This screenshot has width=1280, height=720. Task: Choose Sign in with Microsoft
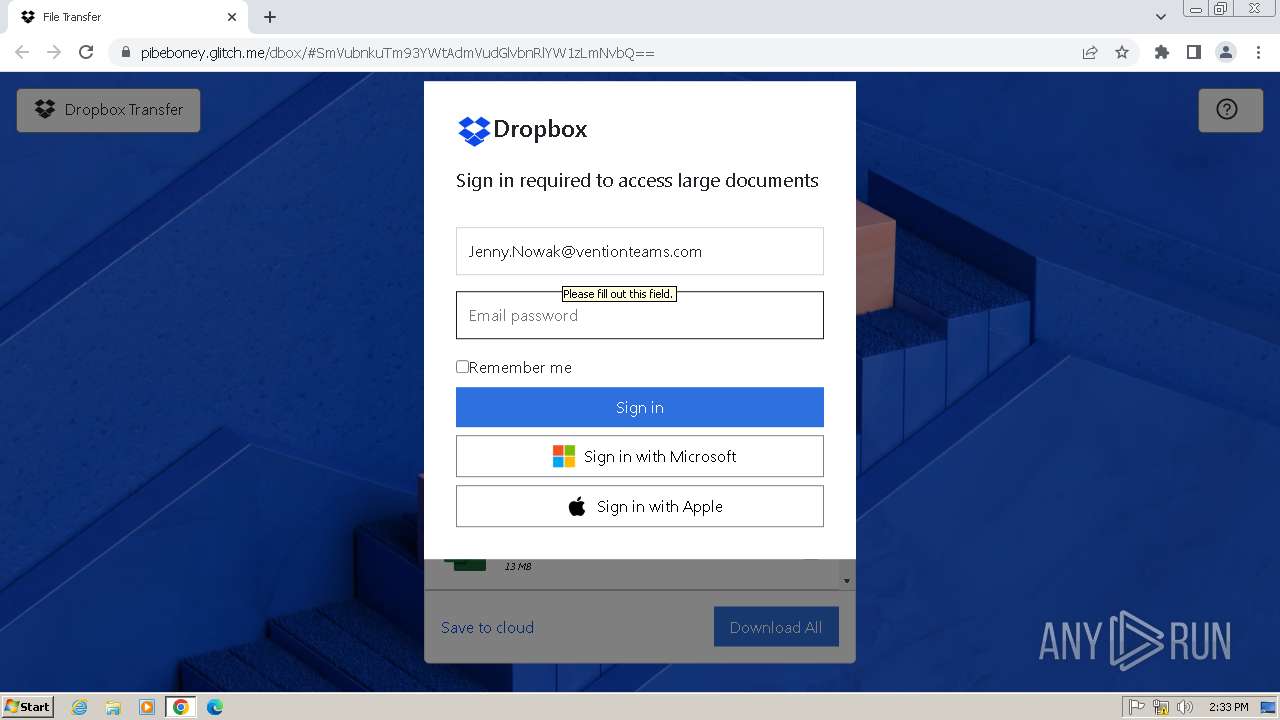click(x=640, y=456)
